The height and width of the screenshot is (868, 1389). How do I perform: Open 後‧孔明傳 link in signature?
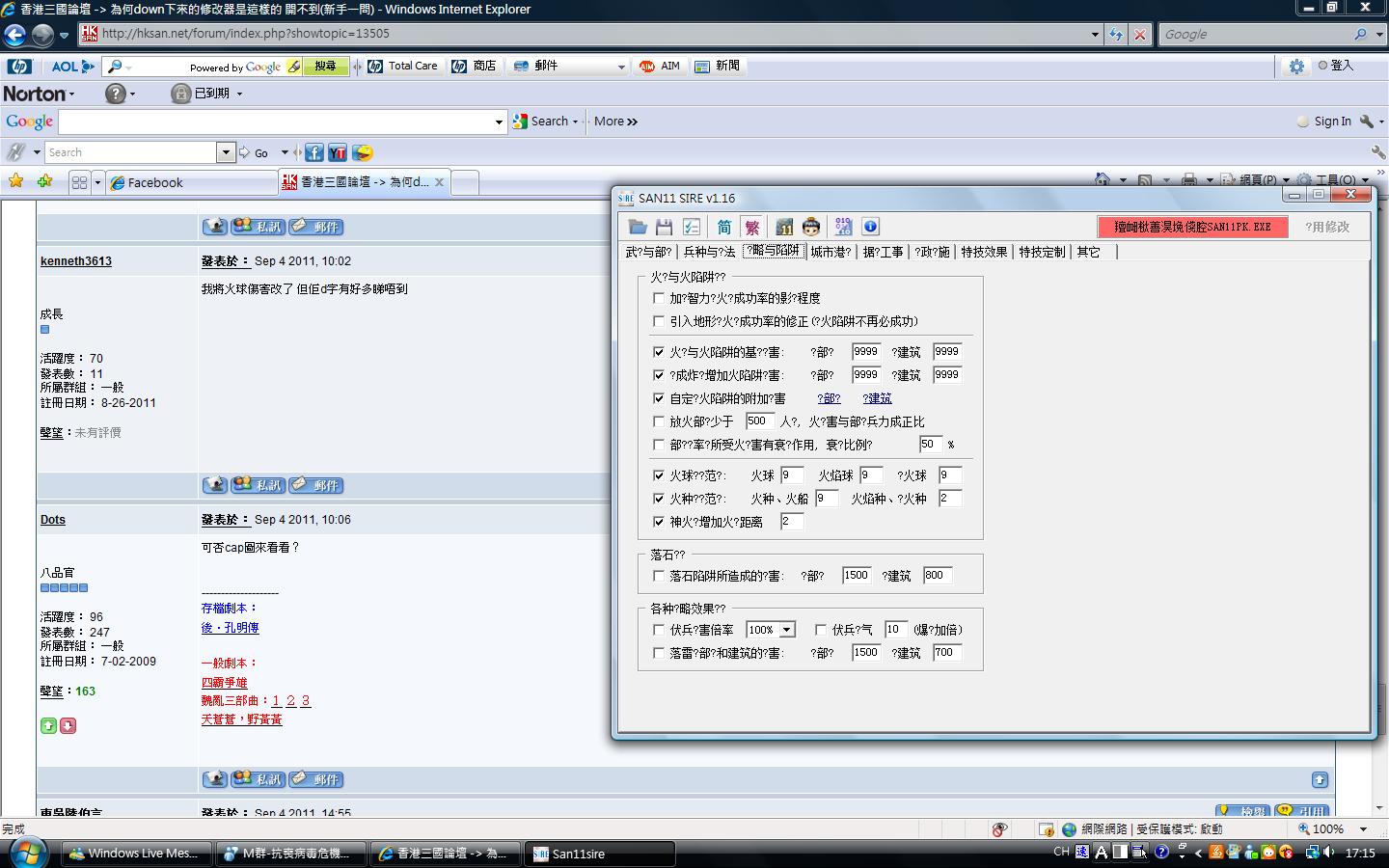pyautogui.click(x=230, y=628)
